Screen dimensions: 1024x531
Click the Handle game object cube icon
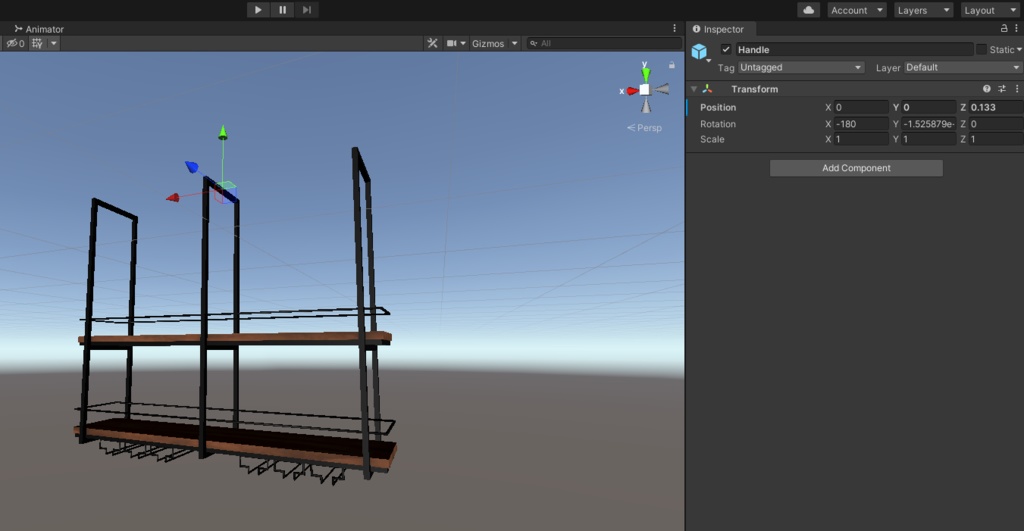point(699,51)
